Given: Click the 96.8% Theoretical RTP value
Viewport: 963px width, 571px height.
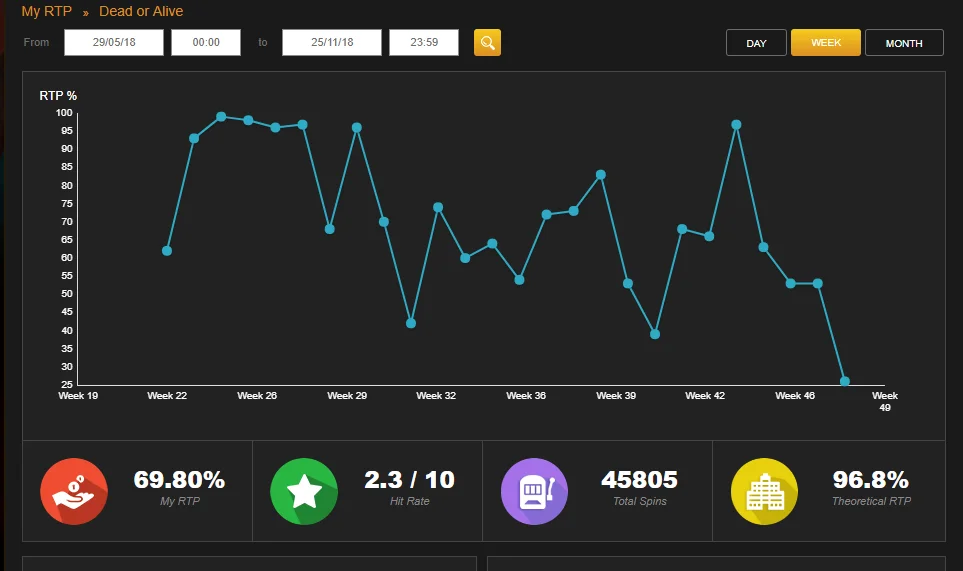Looking at the screenshot, I should 870,480.
